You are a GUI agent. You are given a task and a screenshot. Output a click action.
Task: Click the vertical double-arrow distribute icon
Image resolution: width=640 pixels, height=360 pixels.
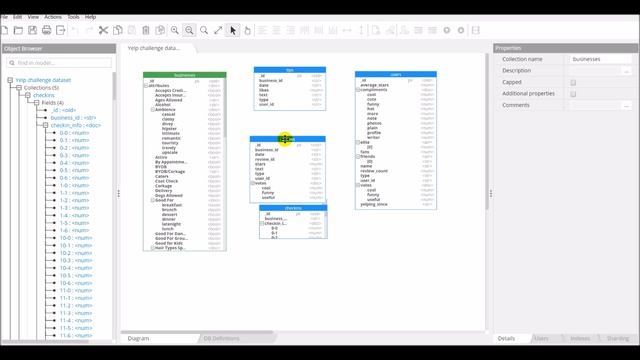tap(361, 30)
